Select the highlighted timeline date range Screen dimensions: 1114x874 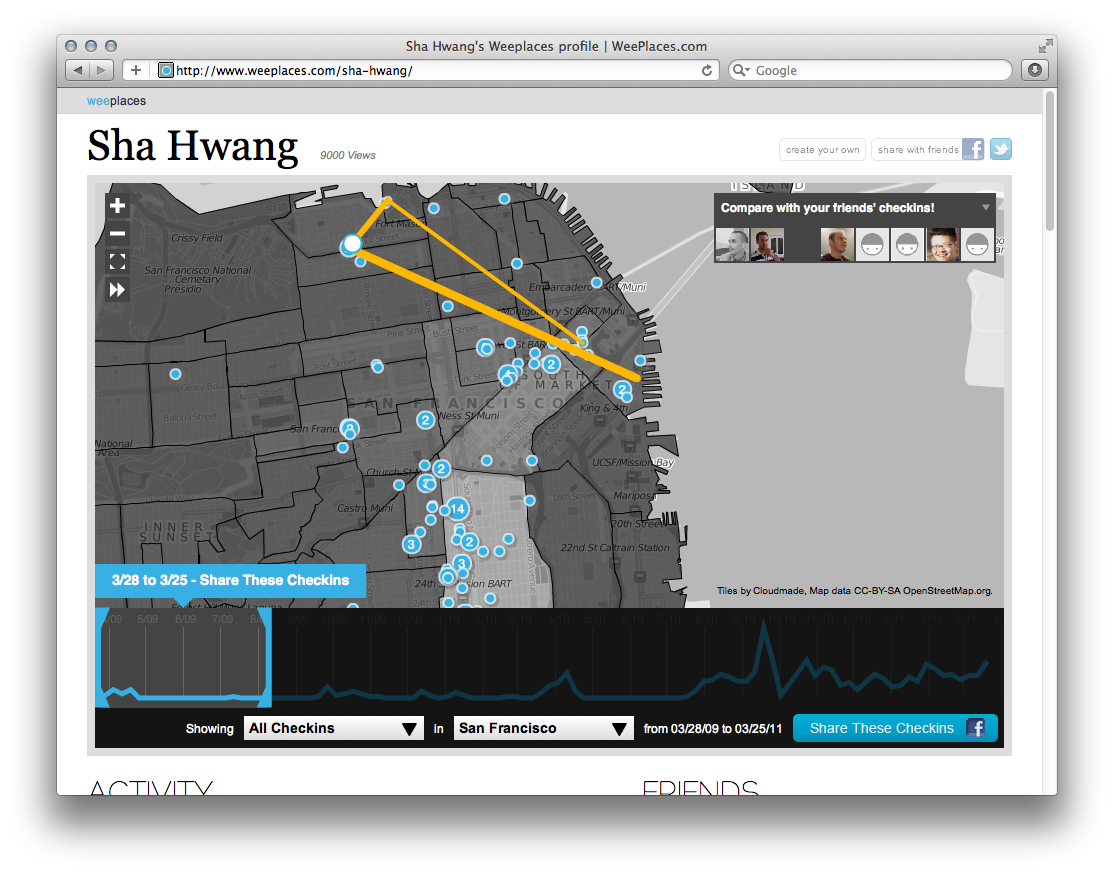click(185, 655)
